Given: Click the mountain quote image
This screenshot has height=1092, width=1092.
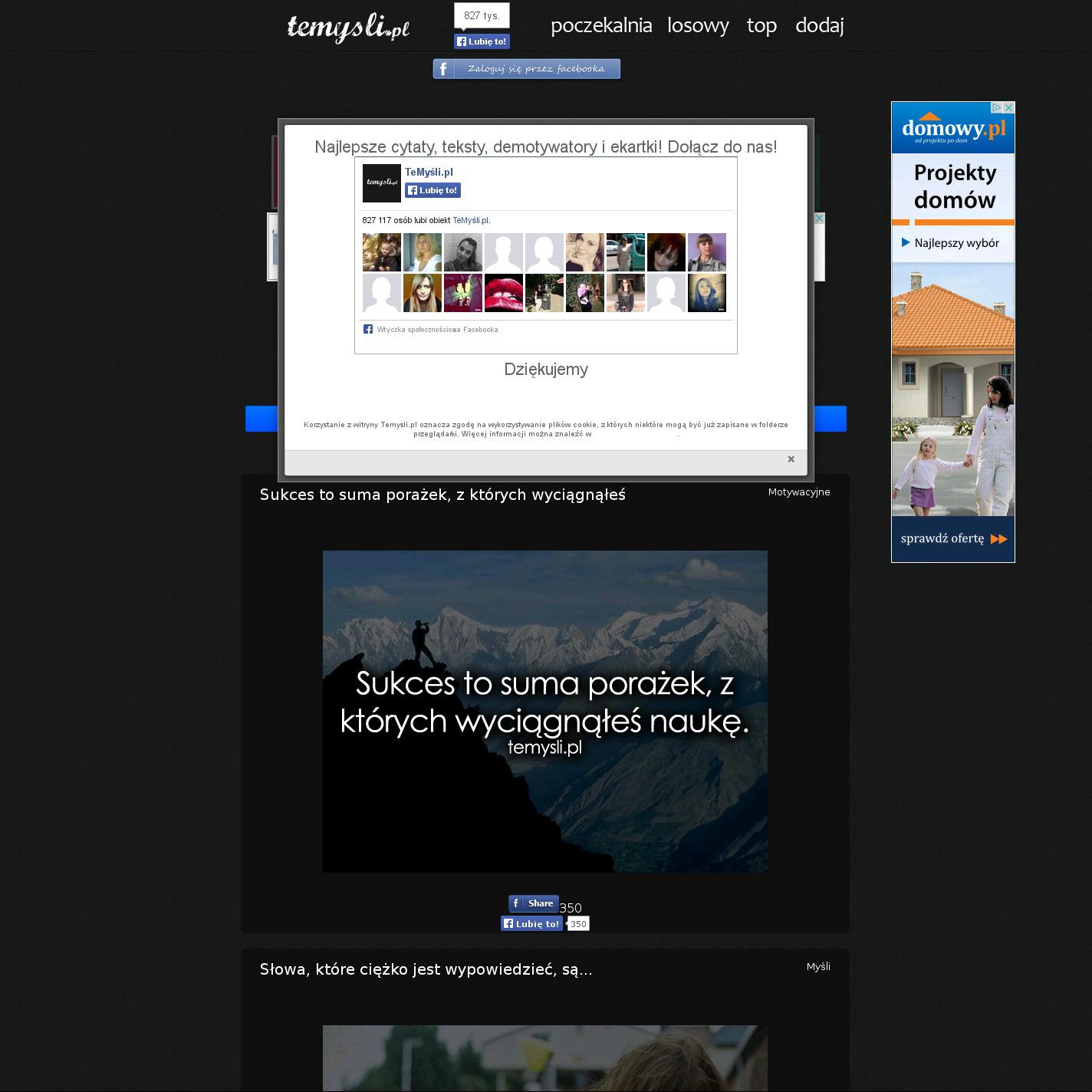Looking at the screenshot, I should [x=544, y=711].
